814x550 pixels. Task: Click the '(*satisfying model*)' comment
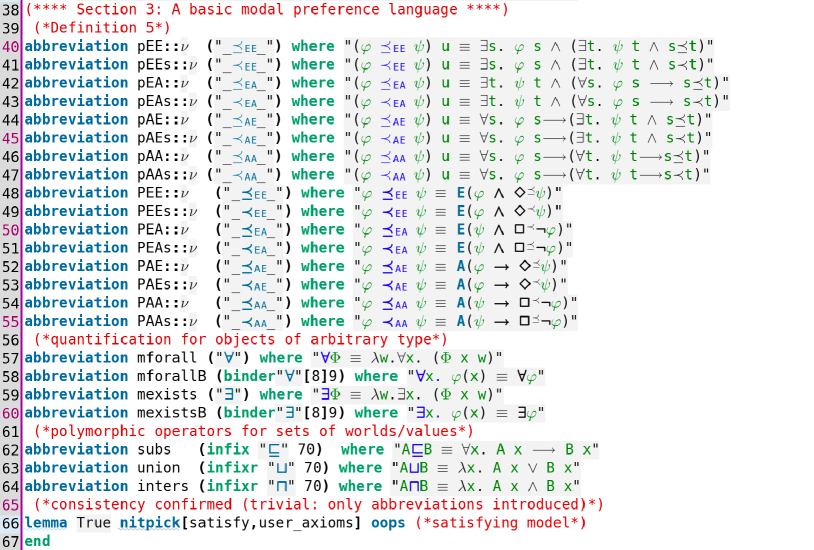pyautogui.click(x=500, y=522)
